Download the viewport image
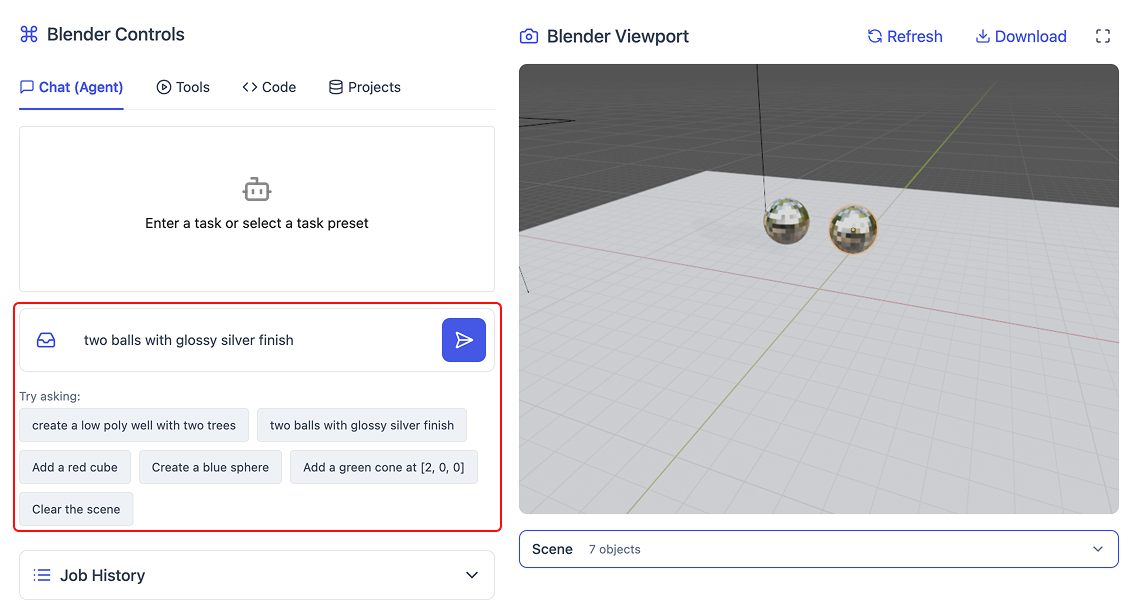Image resolution: width=1136 pixels, height=614 pixels. (1021, 36)
